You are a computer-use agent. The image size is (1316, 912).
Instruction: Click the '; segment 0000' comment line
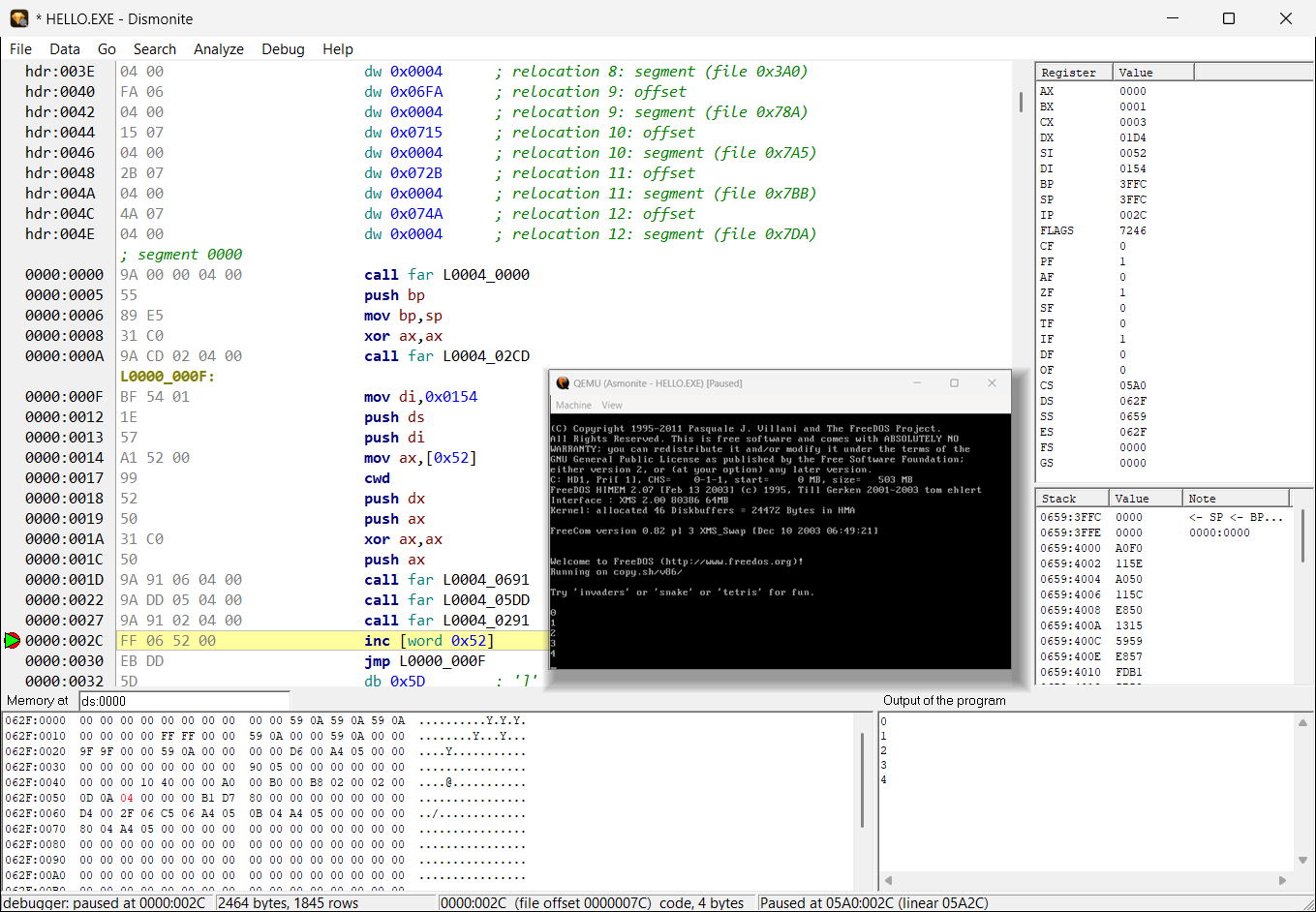coord(181,255)
